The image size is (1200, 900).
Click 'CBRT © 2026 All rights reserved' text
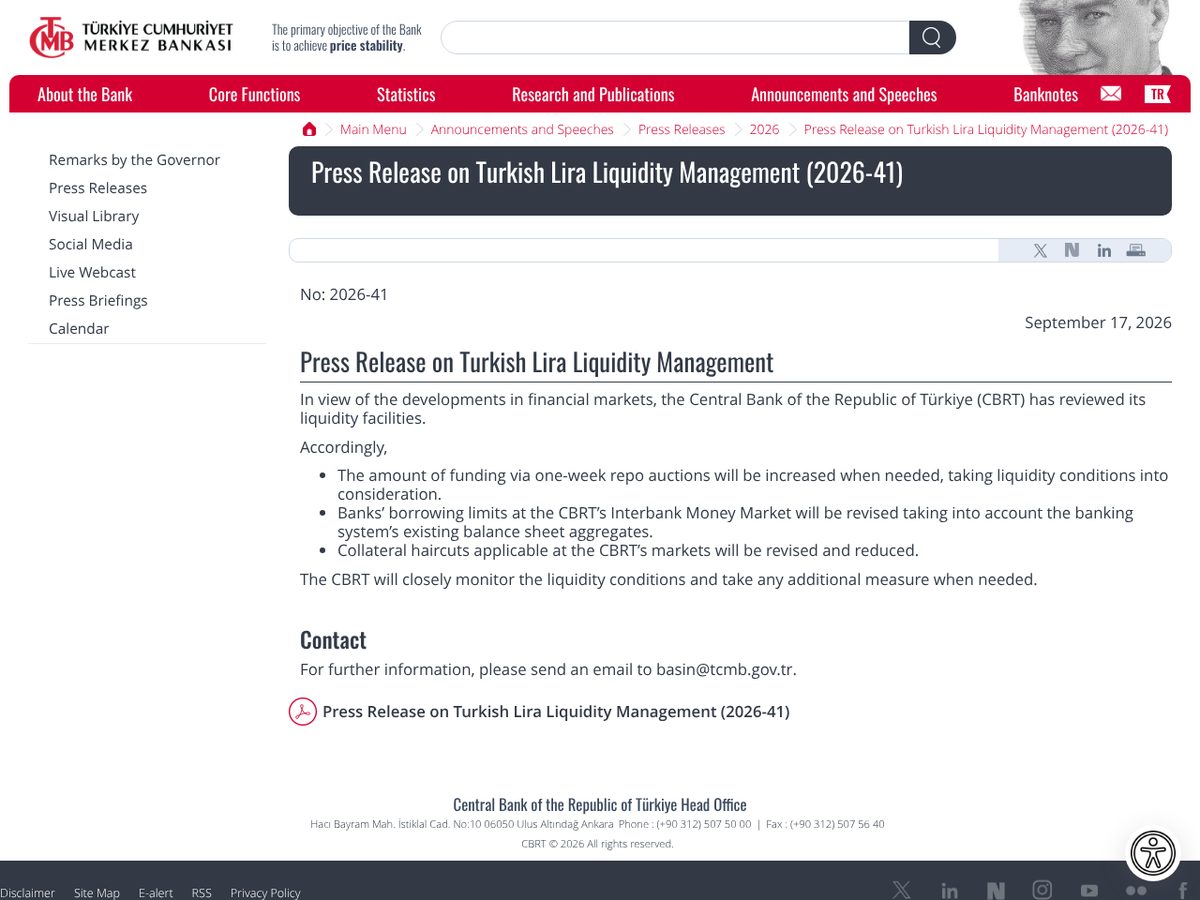pos(597,844)
